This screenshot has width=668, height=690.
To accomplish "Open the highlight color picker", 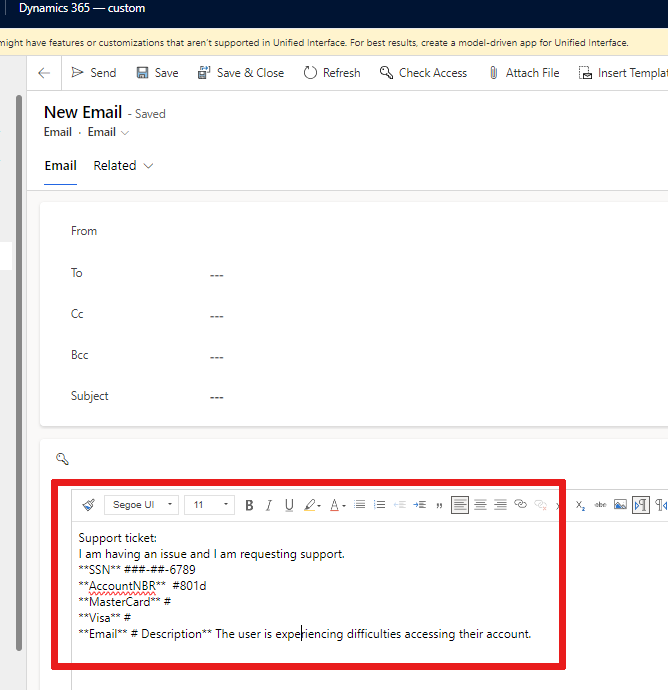I will click(x=312, y=505).
